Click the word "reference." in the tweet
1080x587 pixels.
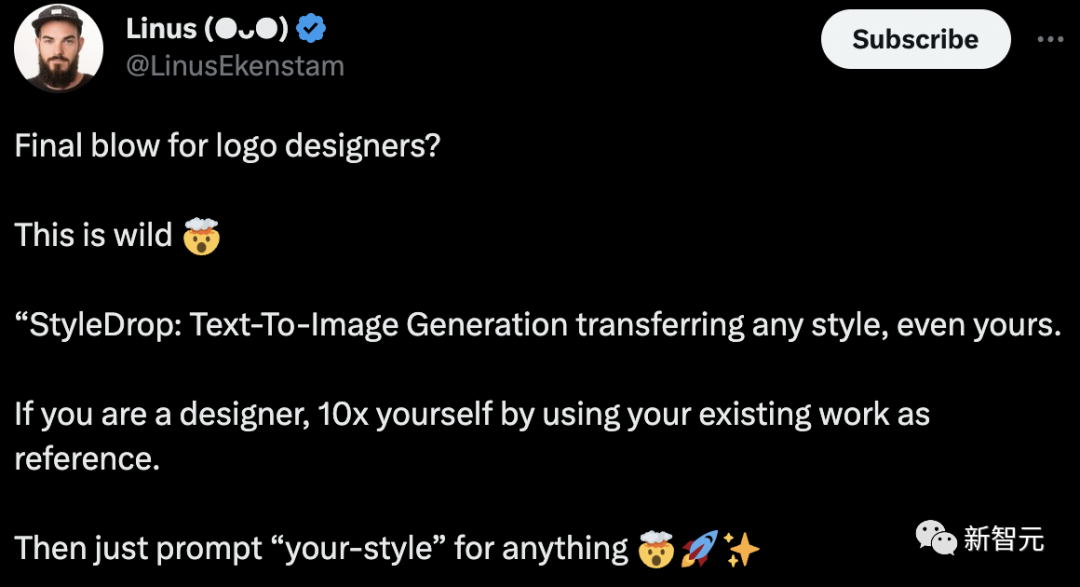point(87,458)
